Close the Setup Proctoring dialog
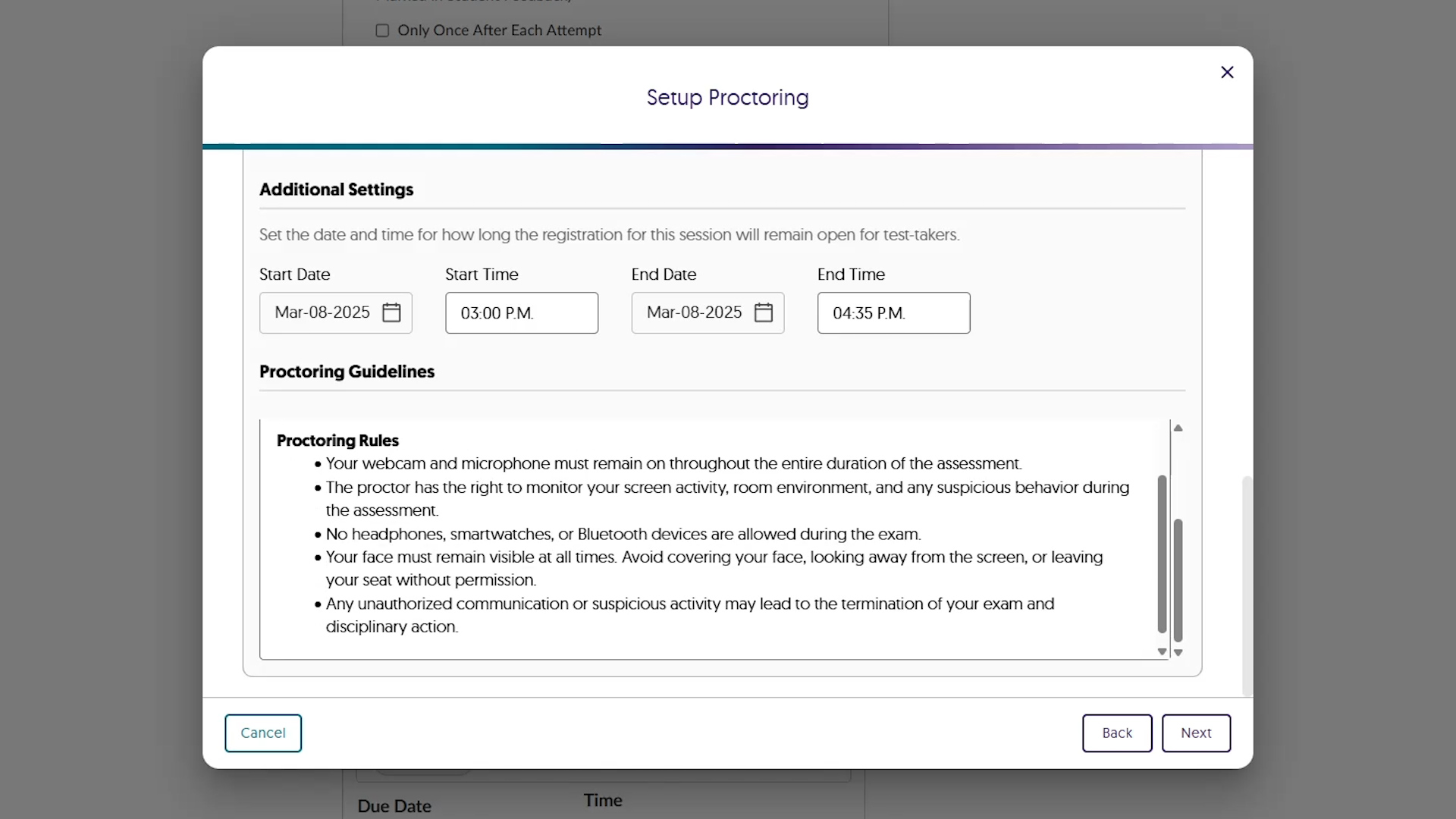 1227,72
